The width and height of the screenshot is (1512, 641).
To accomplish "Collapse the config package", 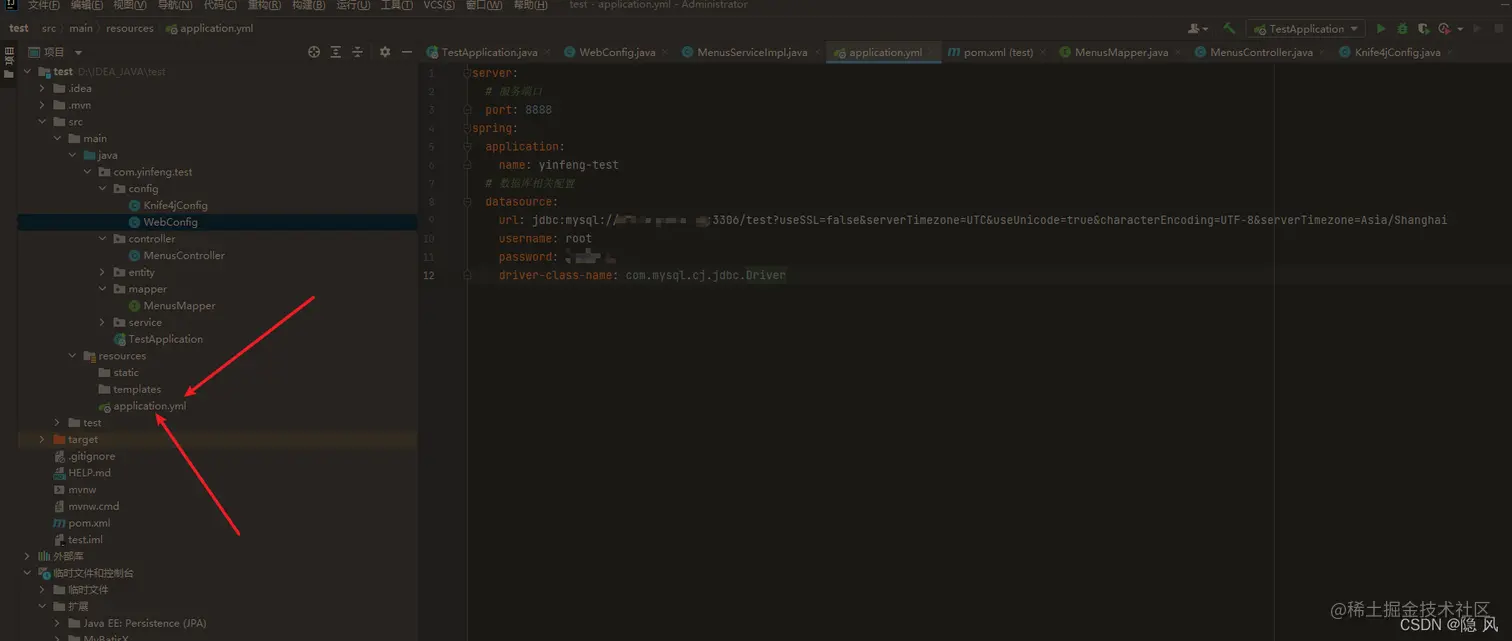I will pos(103,188).
